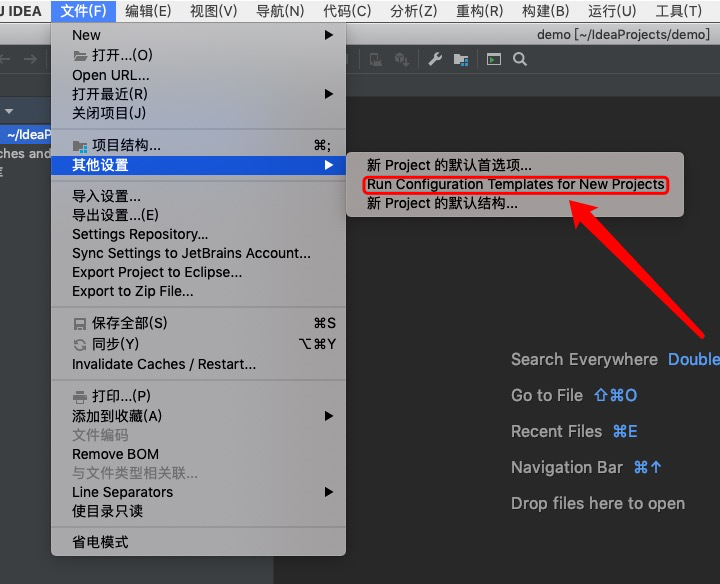Open the 代码(C) menu
Viewport: 720px width, 584px height.
pyautogui.click(x=347, y=11)
